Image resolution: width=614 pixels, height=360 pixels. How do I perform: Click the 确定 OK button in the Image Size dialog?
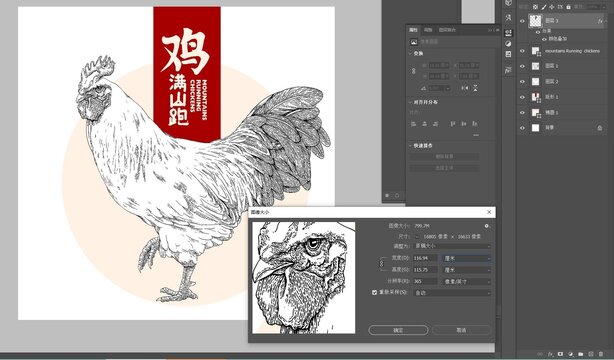click(x=398, y=330)
